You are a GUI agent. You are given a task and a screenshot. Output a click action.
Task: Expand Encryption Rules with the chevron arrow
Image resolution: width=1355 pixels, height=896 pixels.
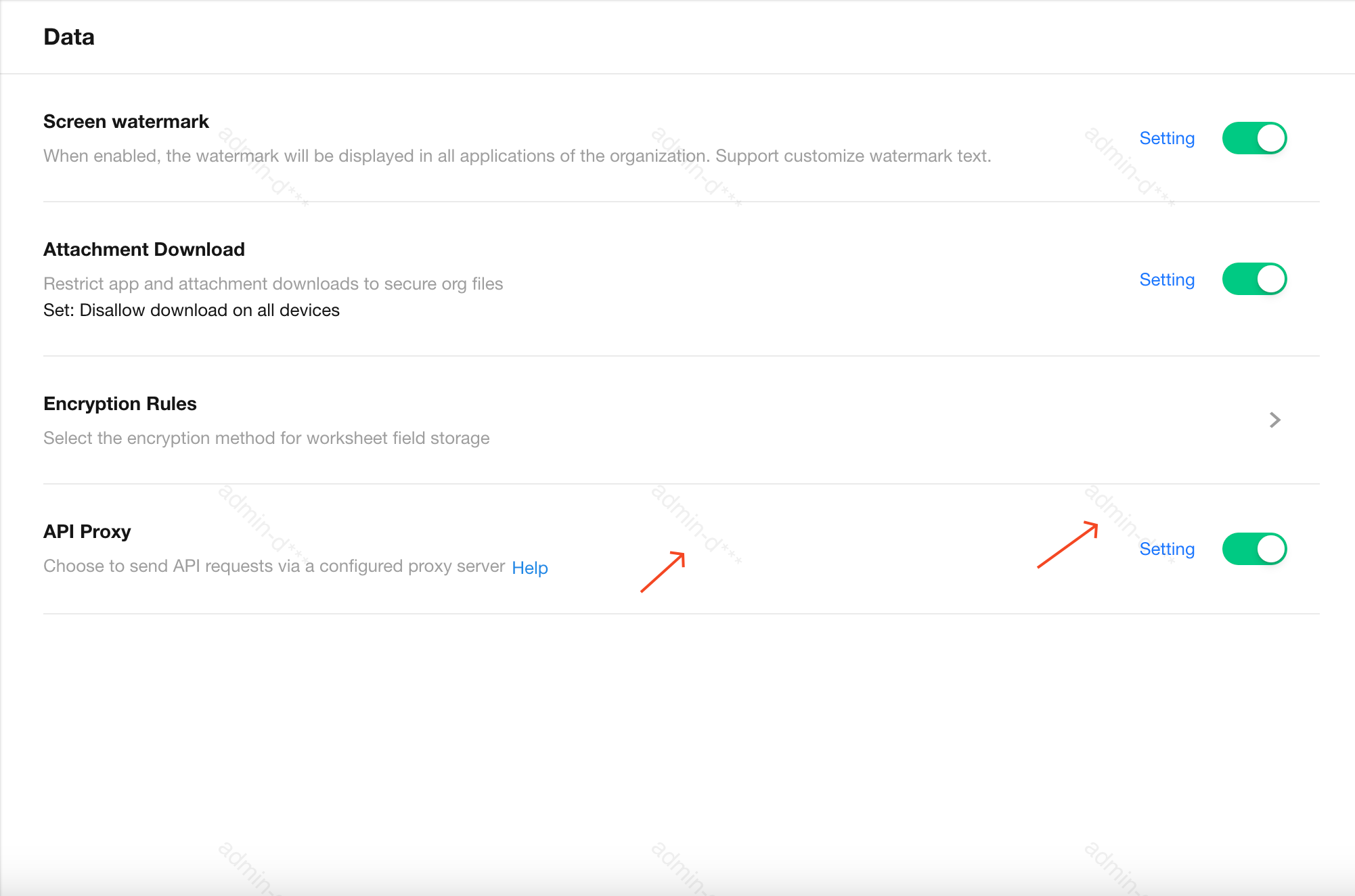pos(1275,420)
